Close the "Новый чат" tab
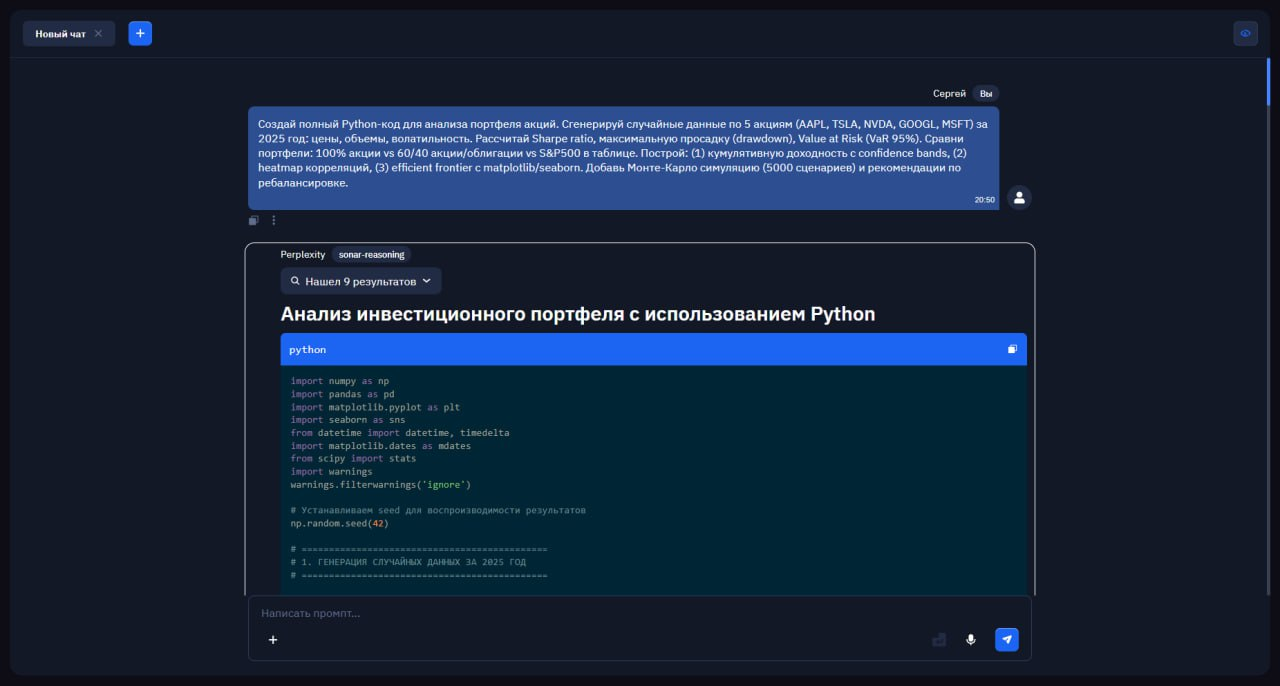Screen dimensions: 1280x686 [98, 33]
